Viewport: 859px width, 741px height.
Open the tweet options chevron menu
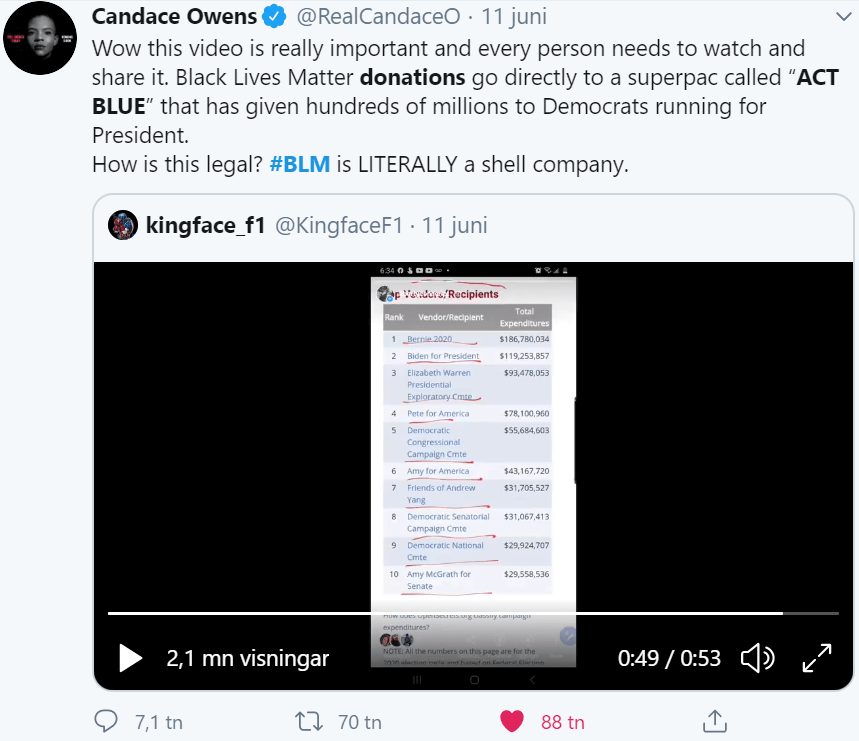pos(844,16)
